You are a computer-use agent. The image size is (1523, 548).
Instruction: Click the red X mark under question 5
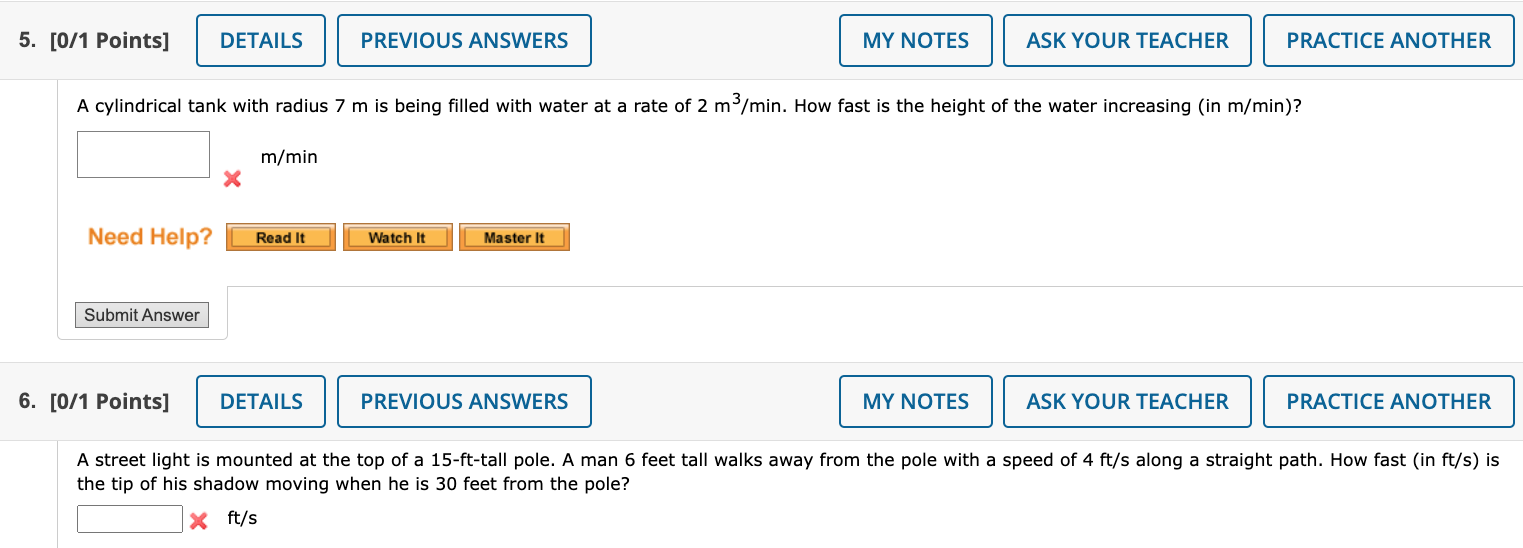coord(232,180)
